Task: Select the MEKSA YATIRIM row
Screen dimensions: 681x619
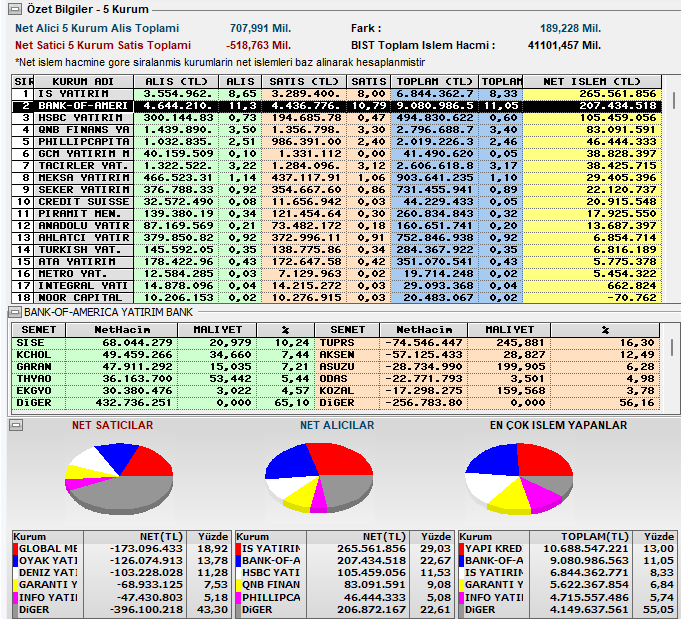Action: pos(337,178)
